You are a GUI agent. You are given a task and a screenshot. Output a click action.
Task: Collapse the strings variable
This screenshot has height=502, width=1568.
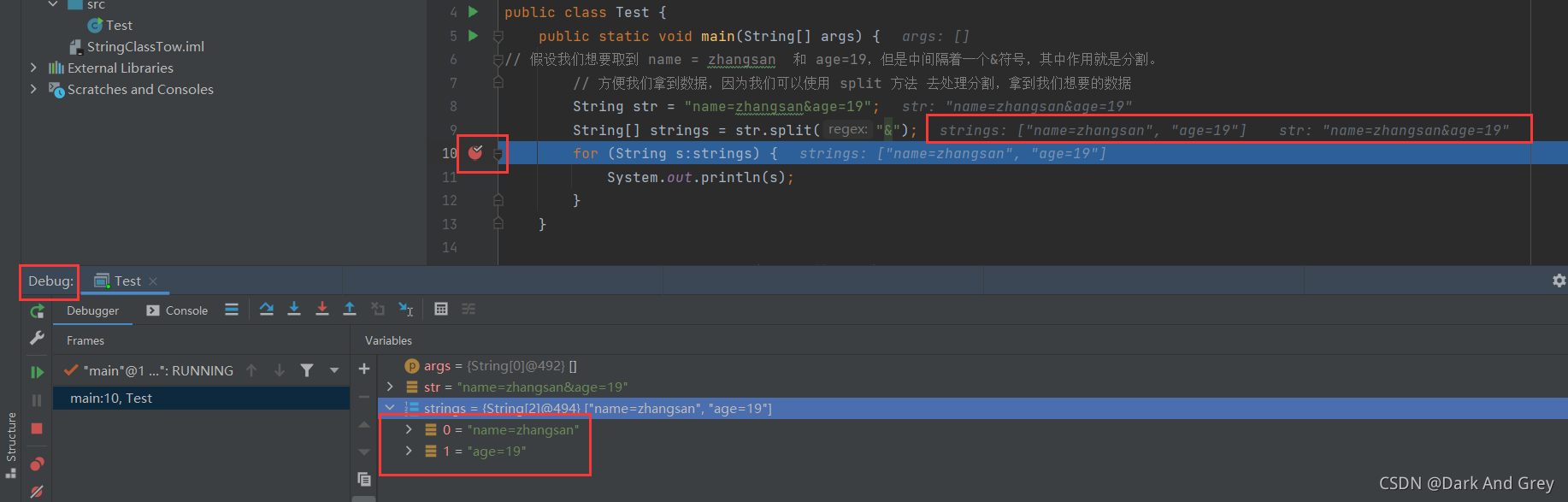(x=391, y=408)
